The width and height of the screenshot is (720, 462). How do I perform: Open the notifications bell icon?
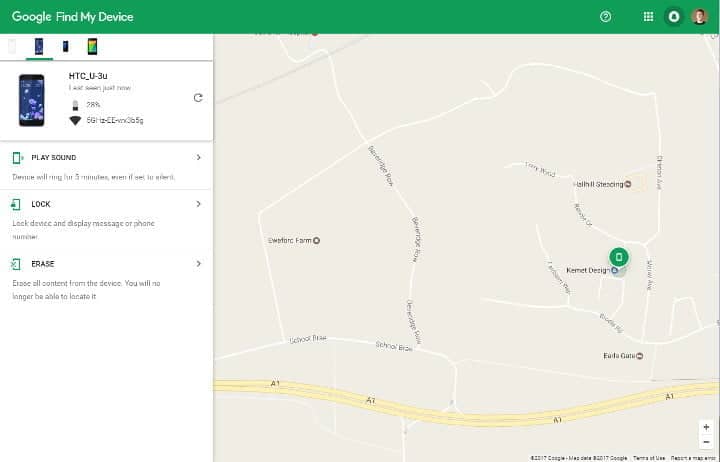coord(674,17)
